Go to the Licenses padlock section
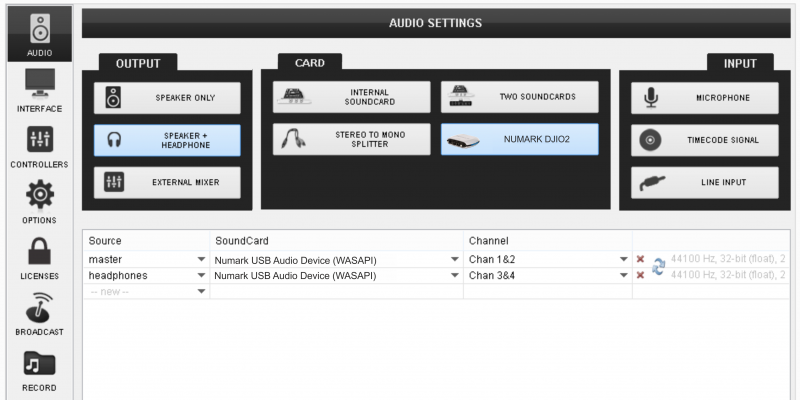 point(39,257)
